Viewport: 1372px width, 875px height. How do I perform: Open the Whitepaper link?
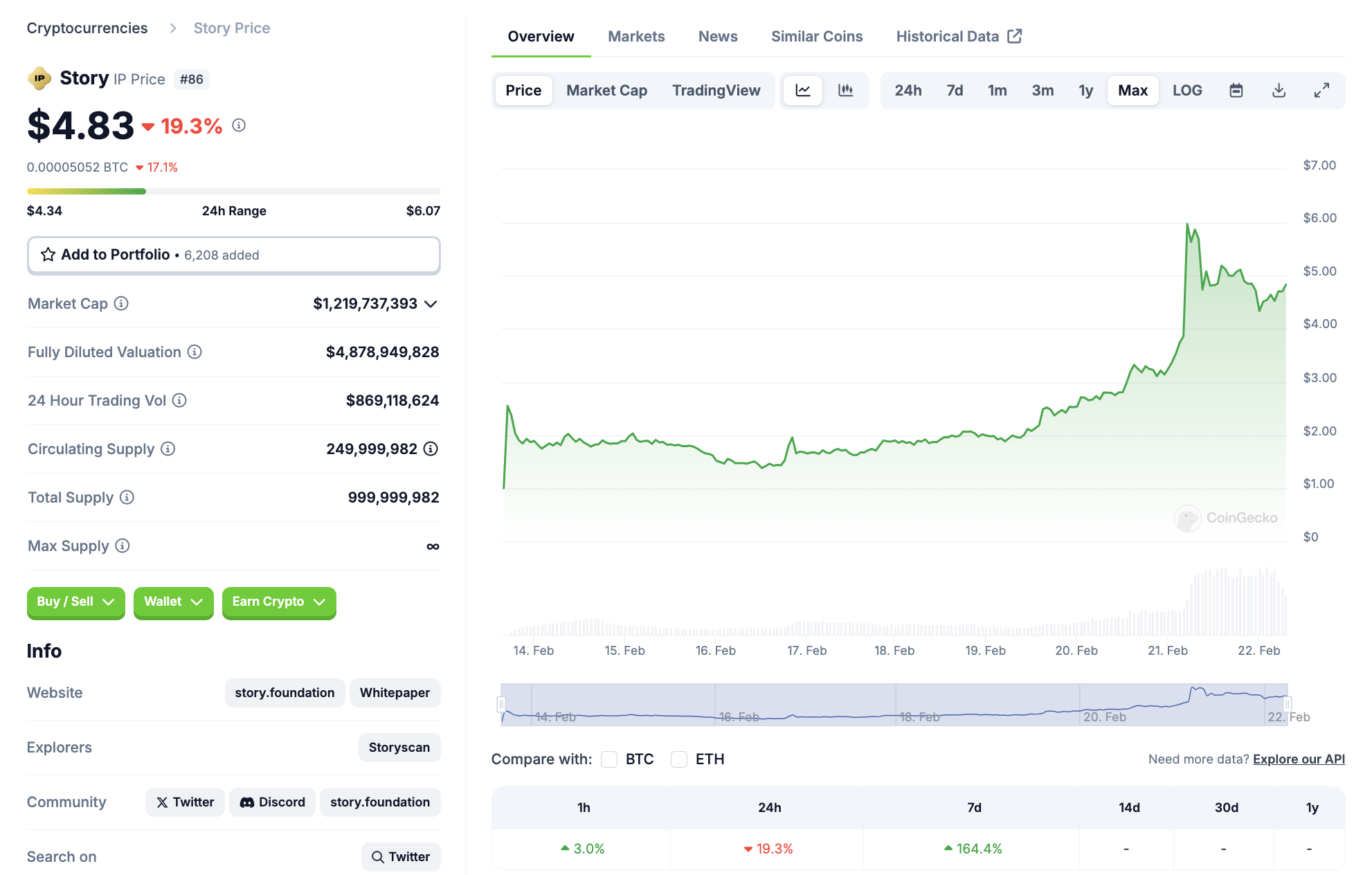(395, 693)
